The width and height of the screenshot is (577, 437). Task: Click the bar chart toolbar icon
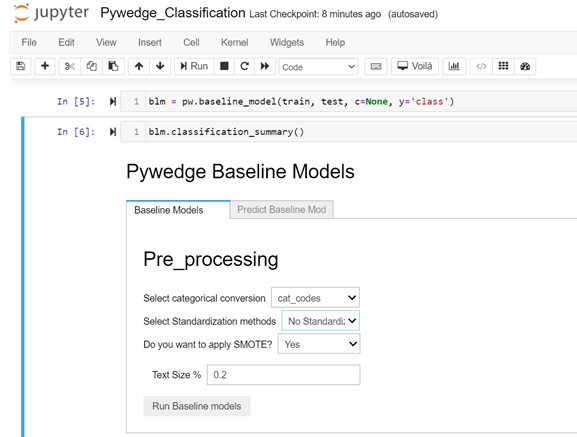[x=454, y=66]
